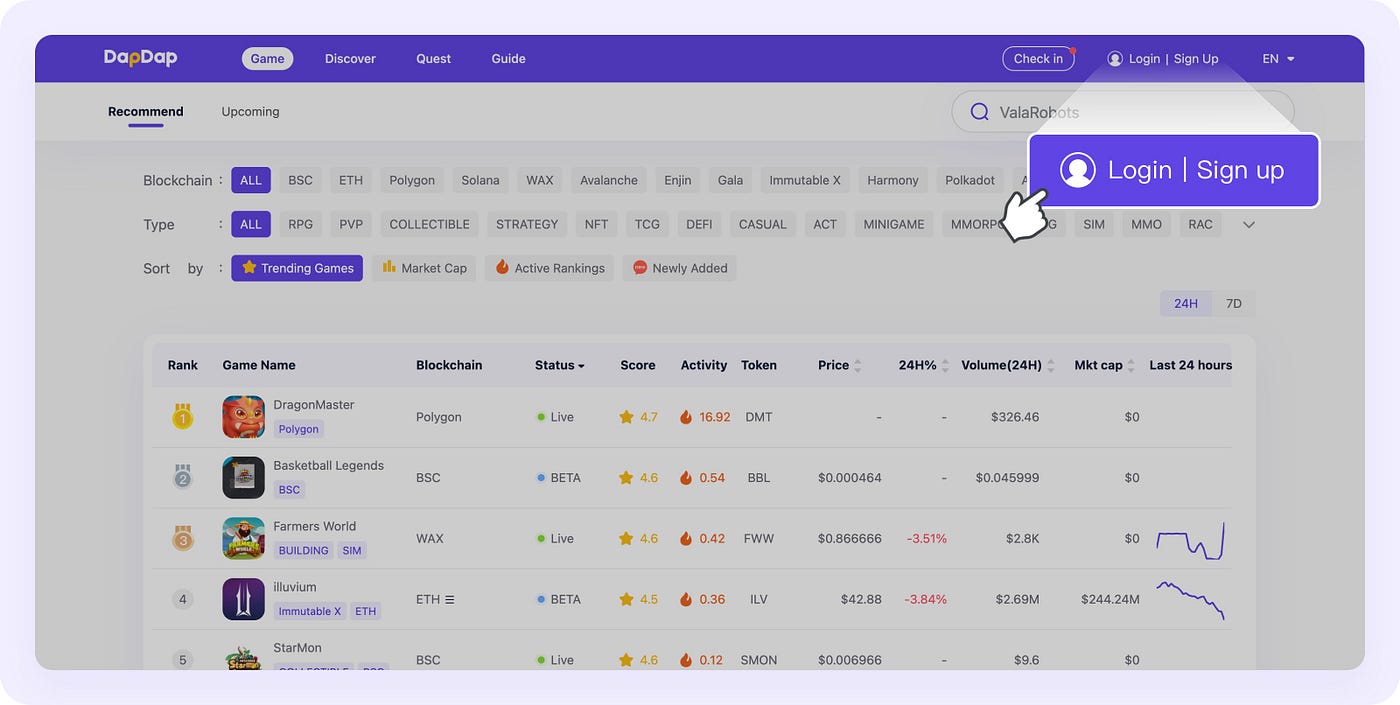The width and height of the screenshot is (1400, 705).
Task: Select the 7D time range
Action: [x=1234, y=304]
